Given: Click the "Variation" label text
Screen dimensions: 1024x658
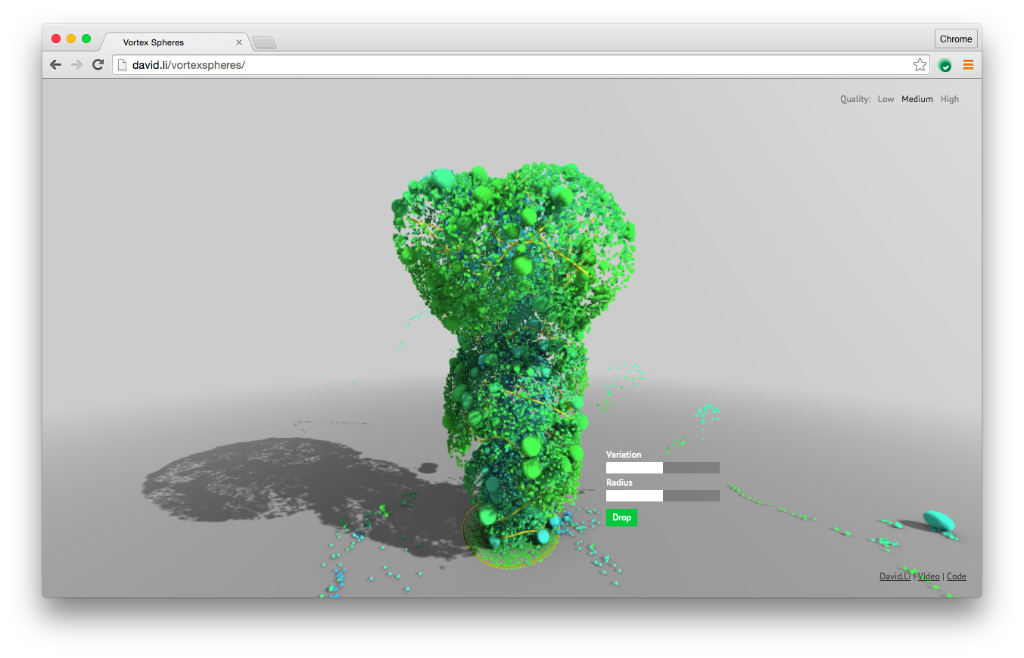Looking at the screenshot, I should point(624,454).
